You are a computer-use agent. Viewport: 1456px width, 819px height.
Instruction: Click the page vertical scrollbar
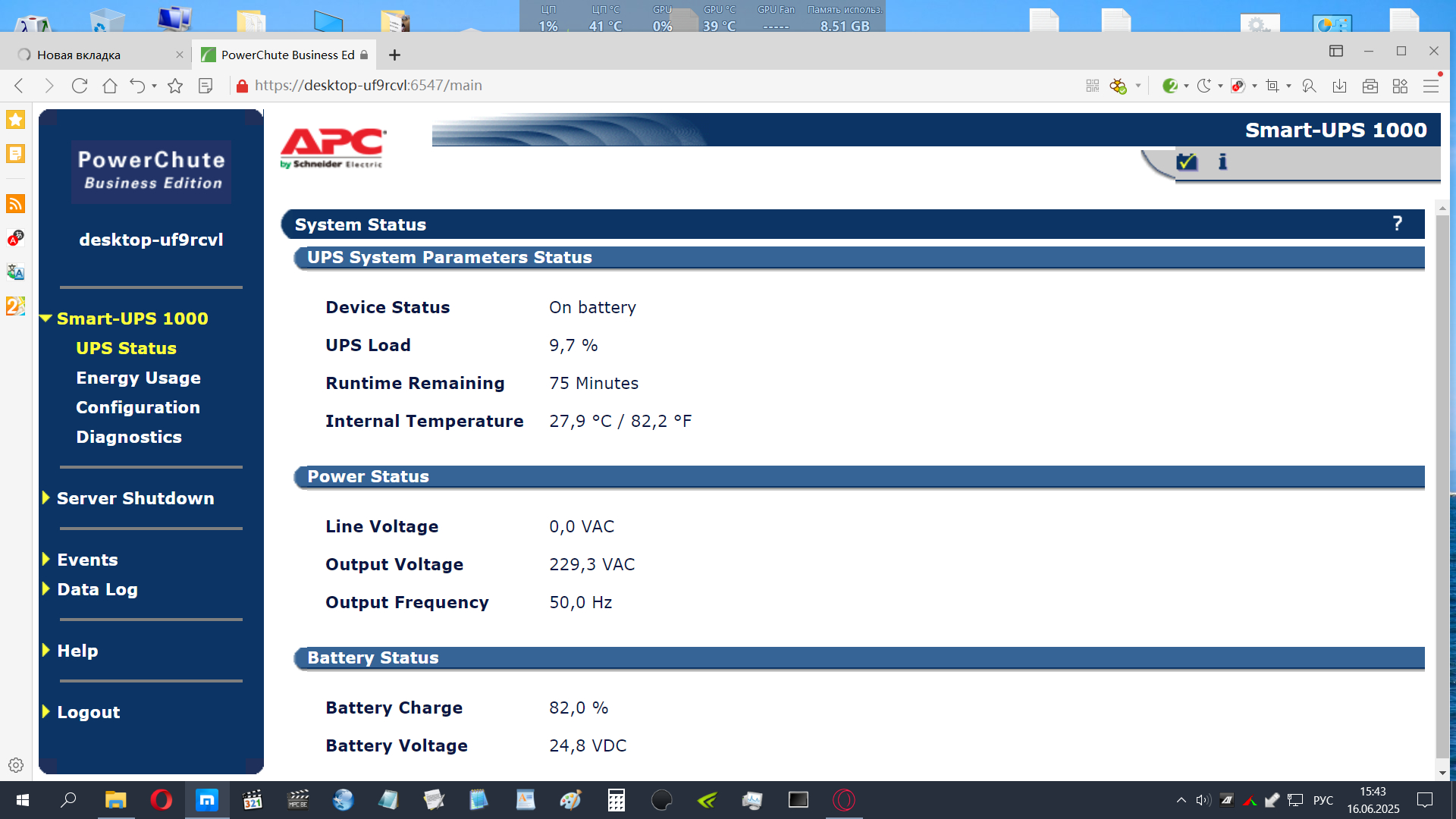click(1442, 485)
